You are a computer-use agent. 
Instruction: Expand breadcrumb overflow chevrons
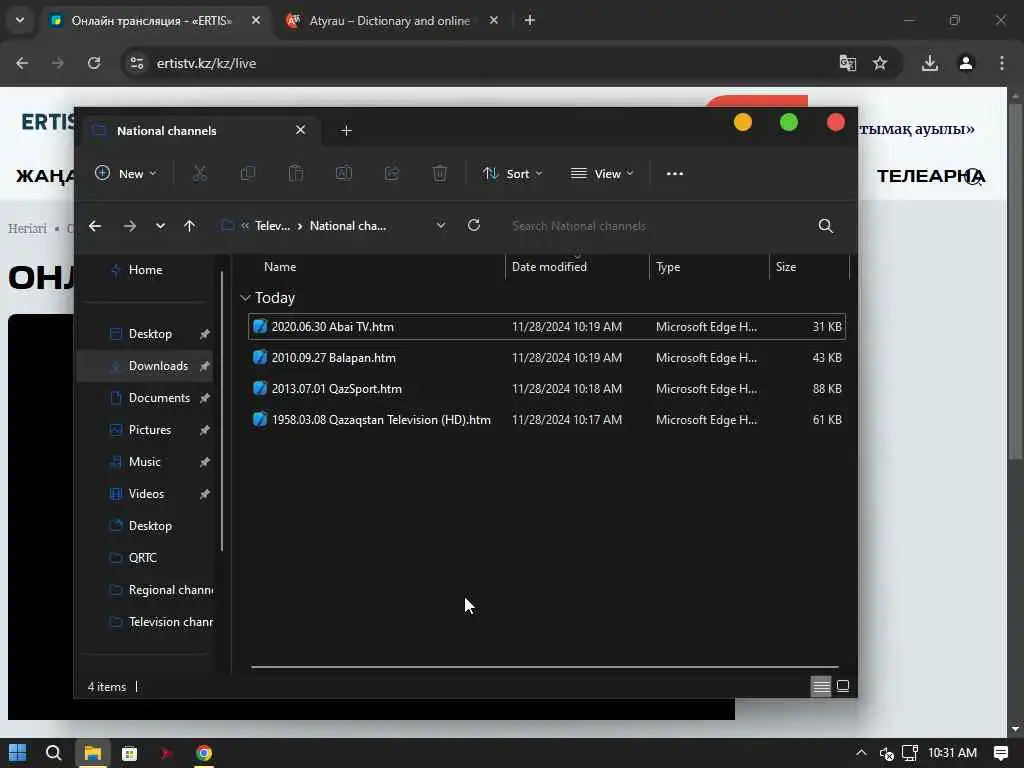245,226
